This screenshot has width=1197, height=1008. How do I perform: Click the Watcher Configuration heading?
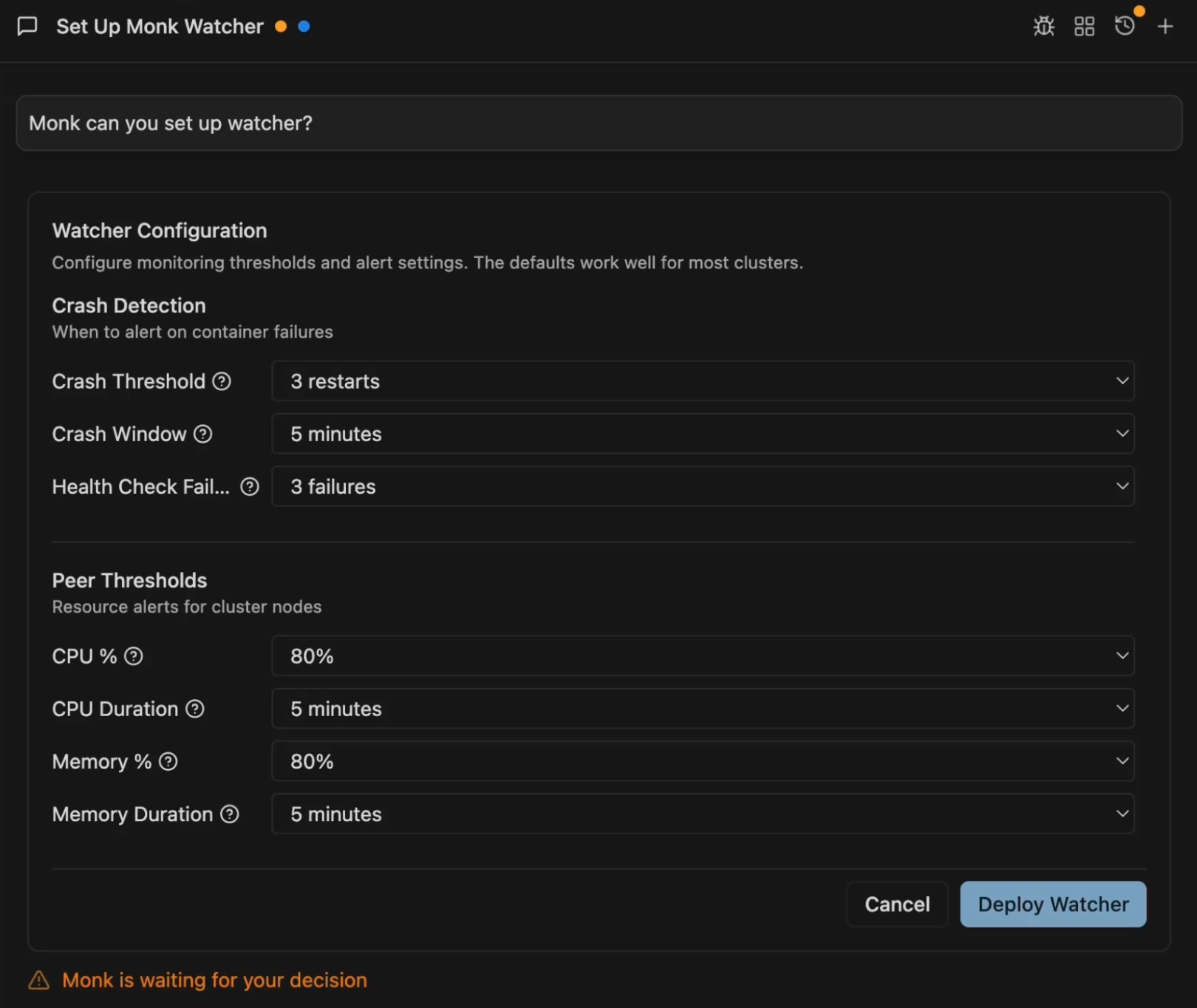[x=160, y=231]
